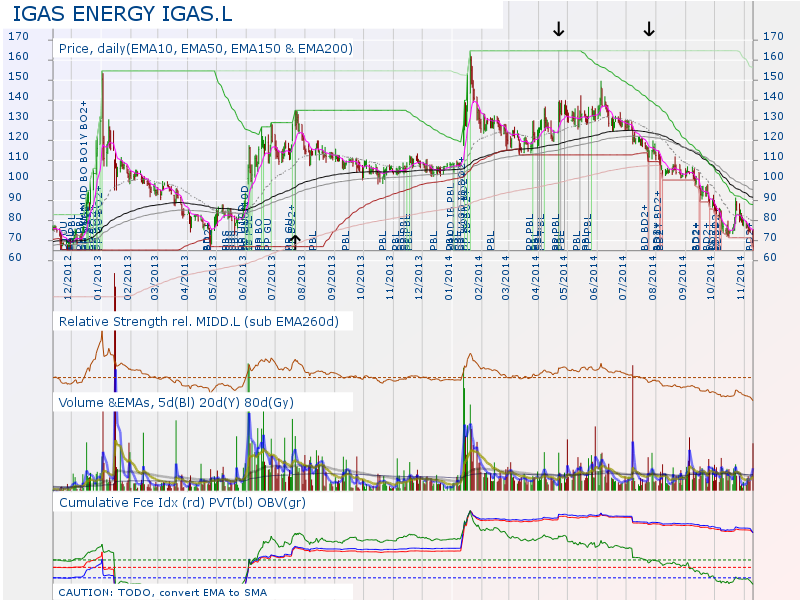Click the Relative Strength rel. MIDD.L label
The width and height of the screenshot is (800, 600).
[199, 322]
